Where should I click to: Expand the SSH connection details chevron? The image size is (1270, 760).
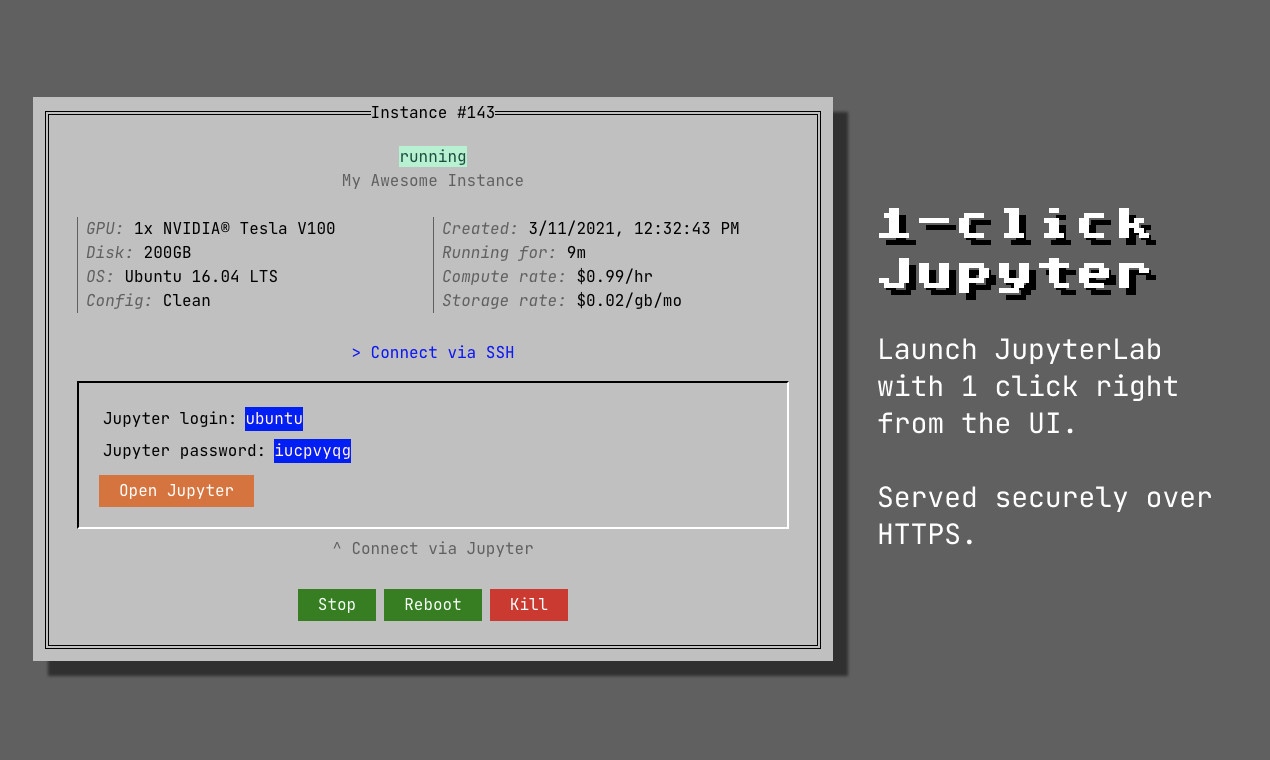point(357,352)
